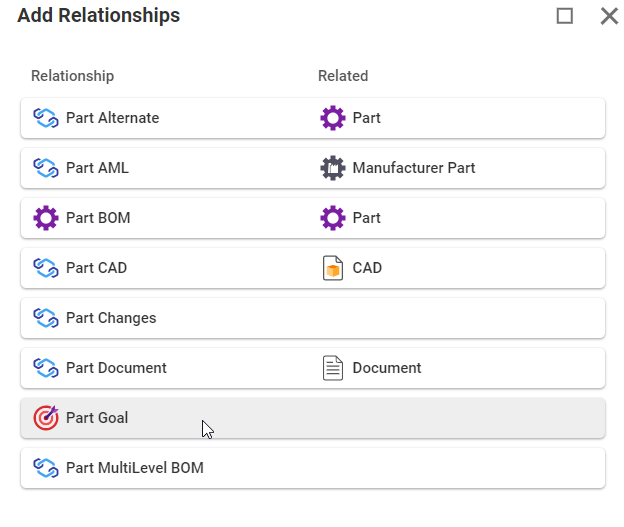The width and height of the screenshot is (624, 527).
Task: Click the purple gear icon beside Part BOM
Action: tap(46, 218)
